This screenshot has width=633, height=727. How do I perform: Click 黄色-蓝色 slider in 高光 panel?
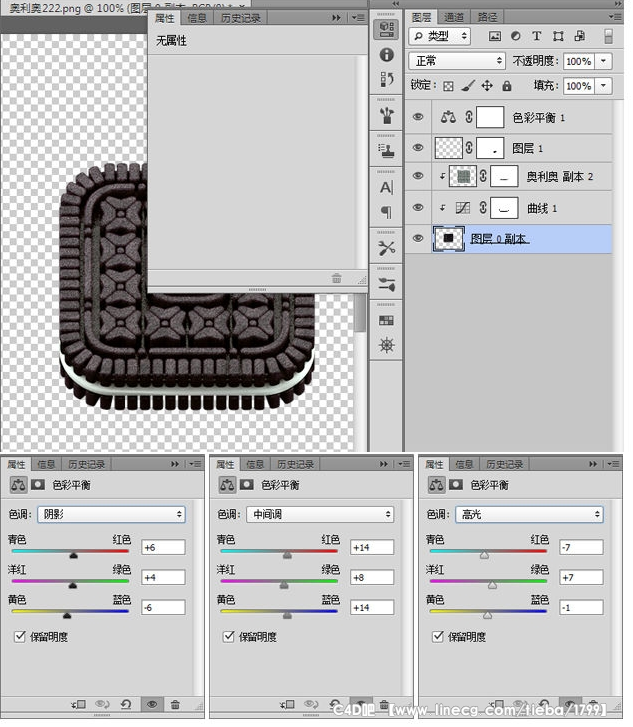[x=488, y=612]
